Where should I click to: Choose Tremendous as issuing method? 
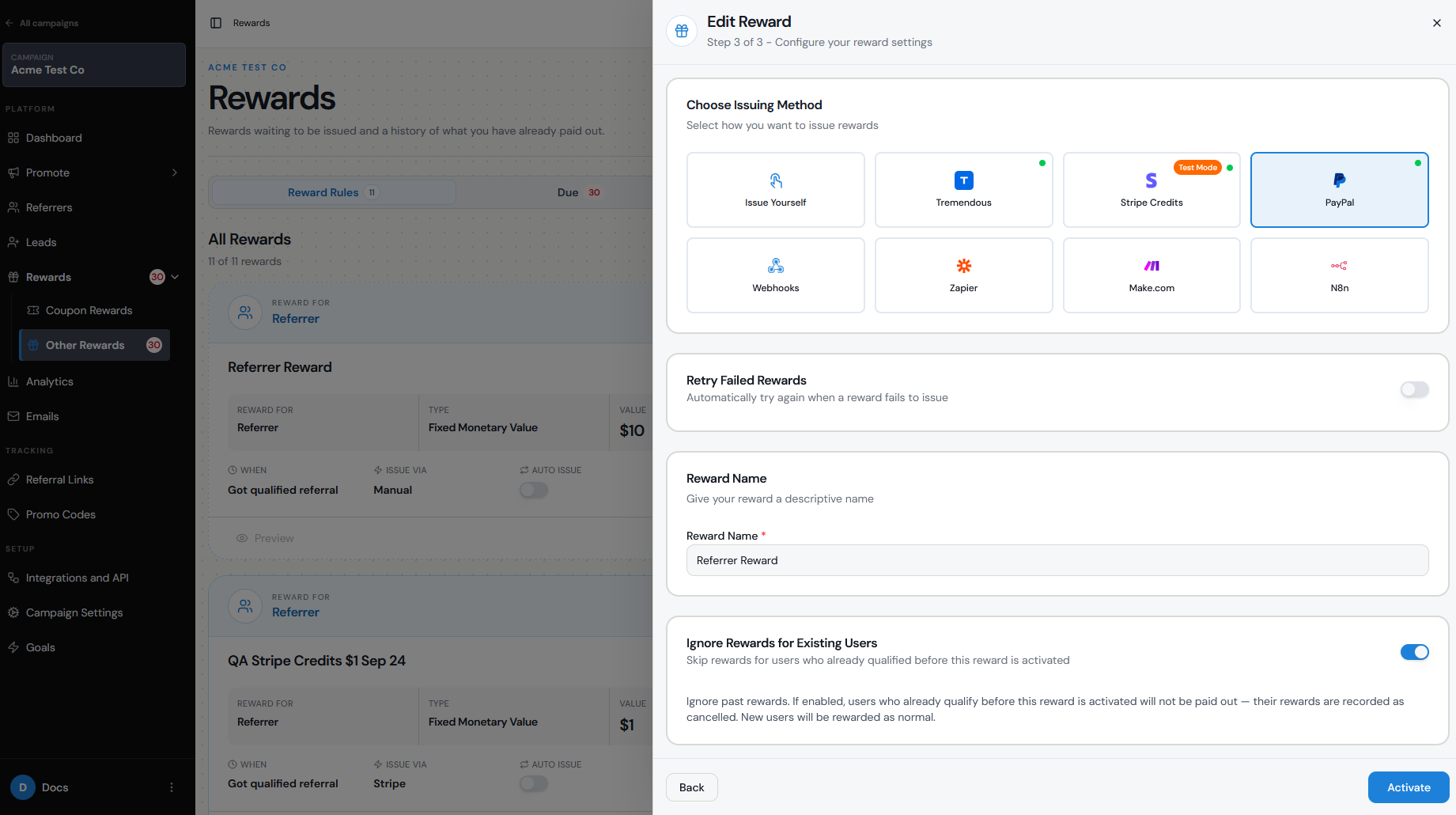pos(963,190)
